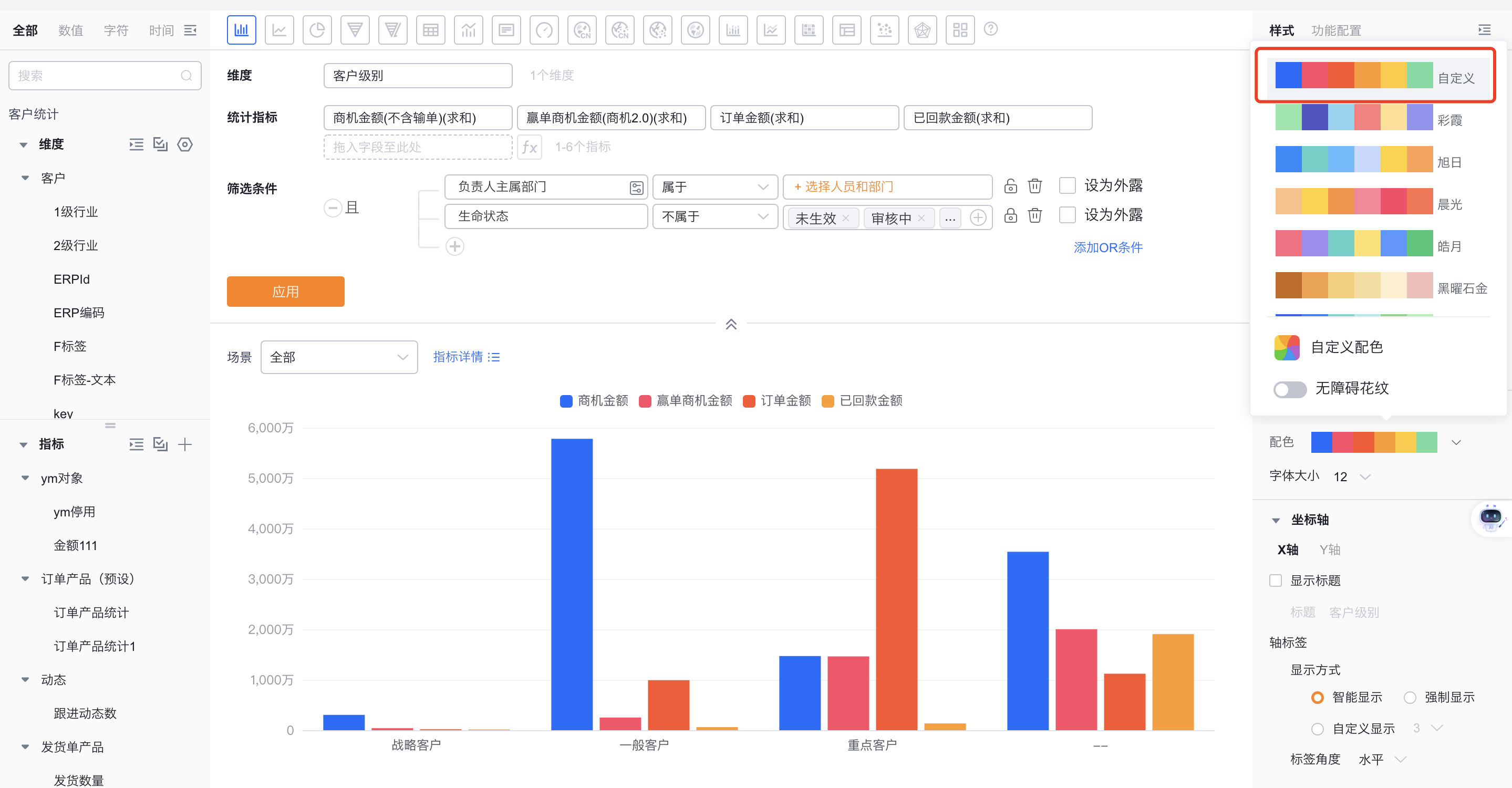This screenshot has width=1512, height=788.
Task: Select the text card chart icon
Action: pos(506,30)
